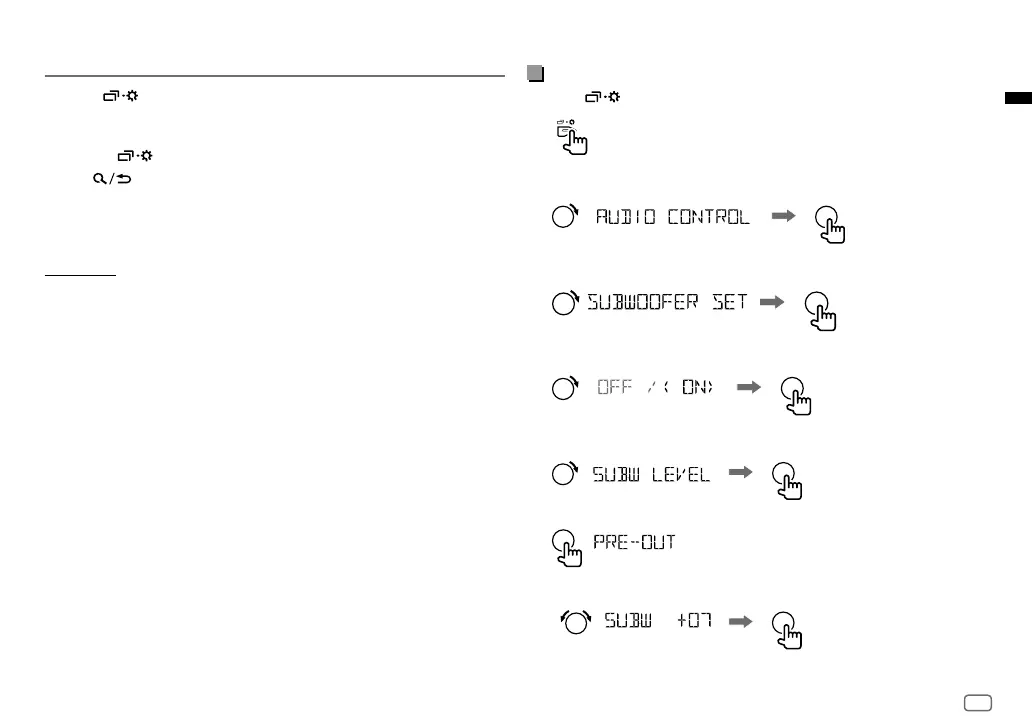This screenshot has width=1032, height=726.
Task: Select the AUDIO CONTROL display text
Action: (x=672, y=217)
